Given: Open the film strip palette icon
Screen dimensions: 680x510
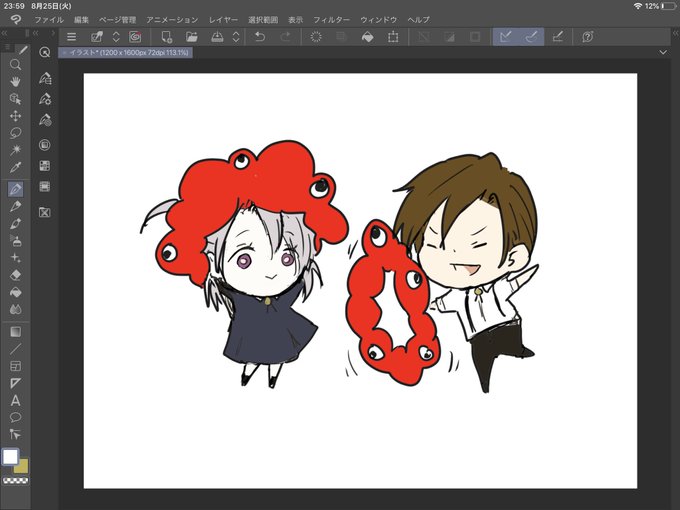Looking at the screenshot, I should 45,187.
